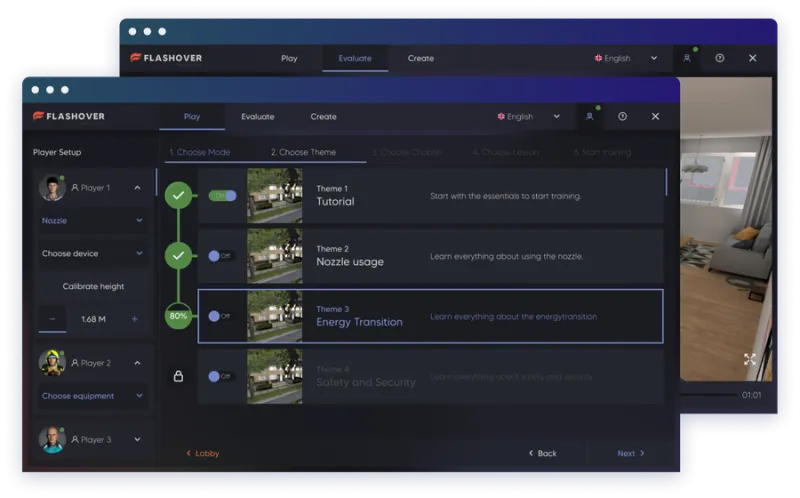The height and width of the screenshot is (498, 800).
Task: Click the completed checkmark for Tutorial theme
Action: [x=178, y=195]
